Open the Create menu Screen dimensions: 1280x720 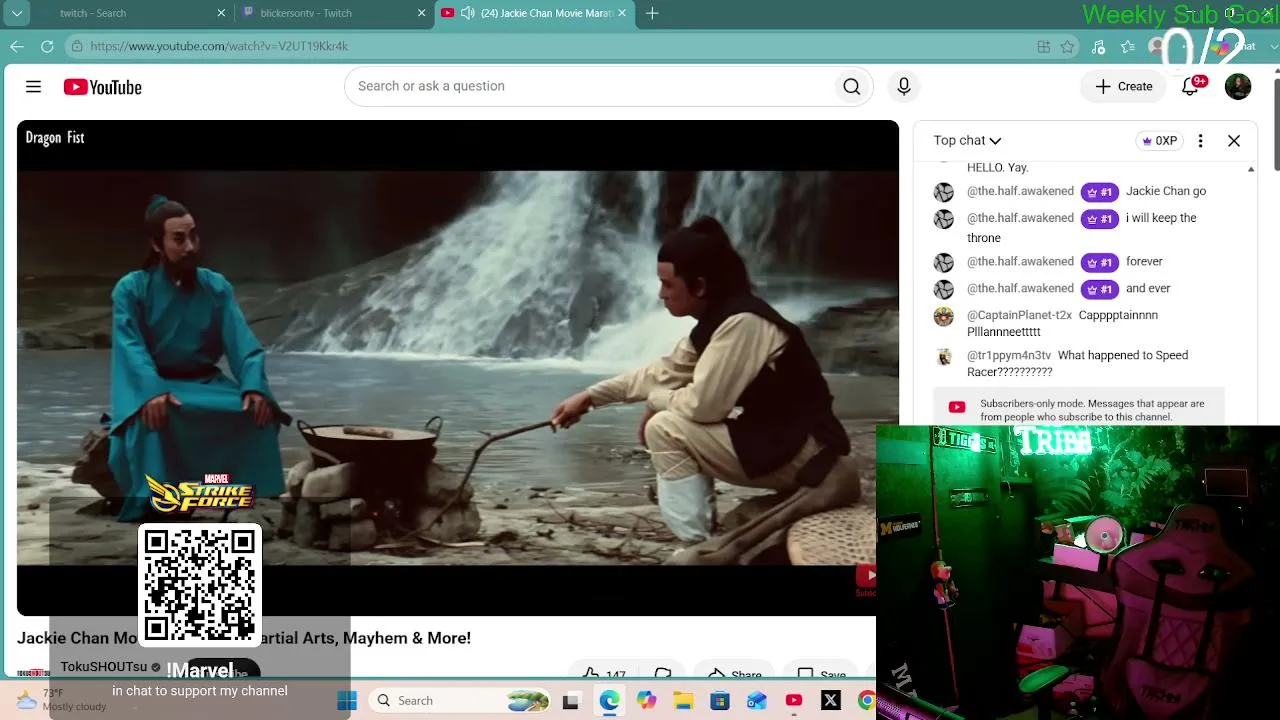coord(1124,87)
